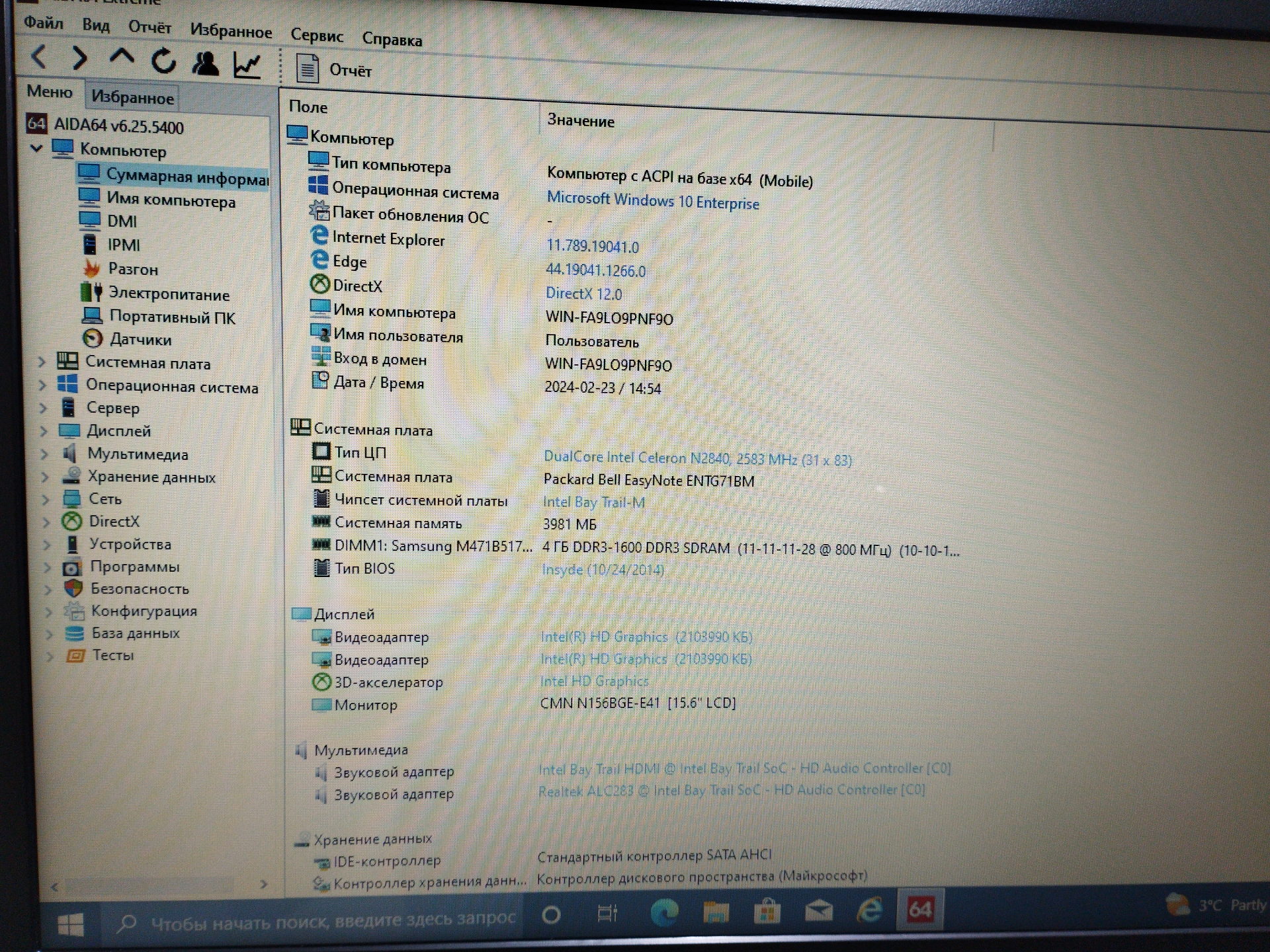Go forward with the right arrow toolbar icon
Image resolution: width=1270 pixels, height=952 pixels.
click(79, 58)
